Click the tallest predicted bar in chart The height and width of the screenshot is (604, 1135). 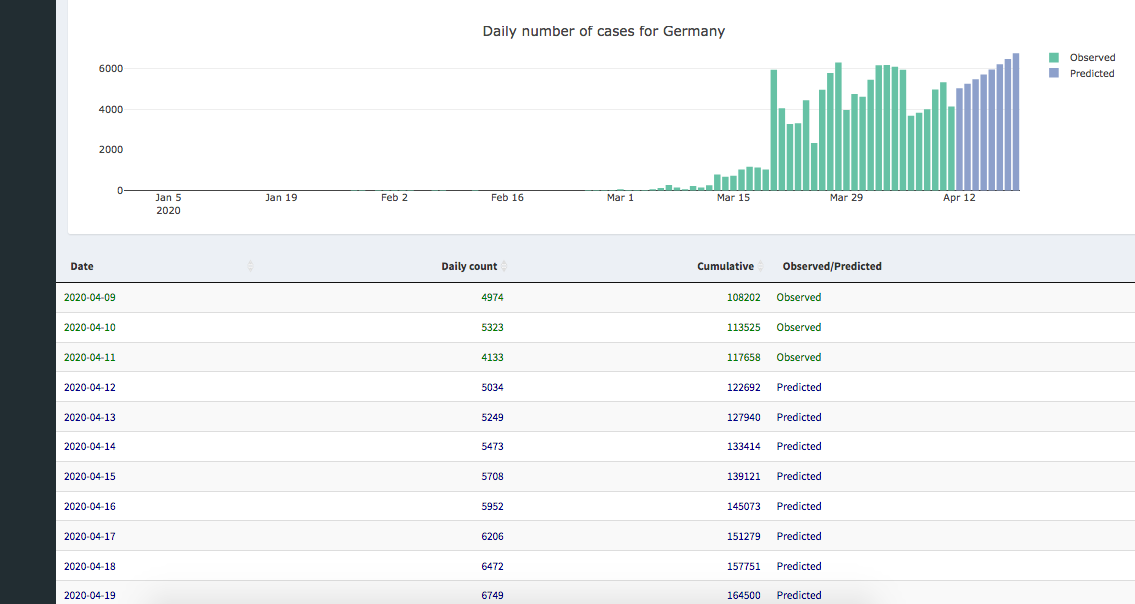[1016, 122]
